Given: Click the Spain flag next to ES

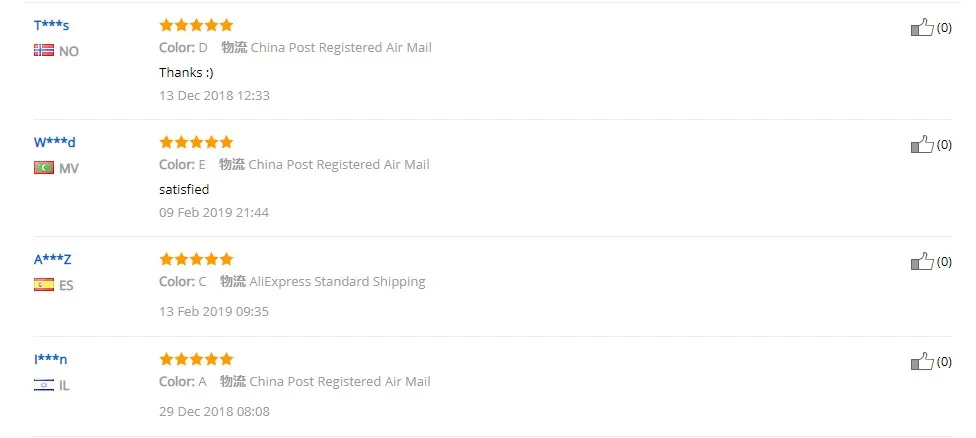Looking at the screenshot, I should point(44,284).
